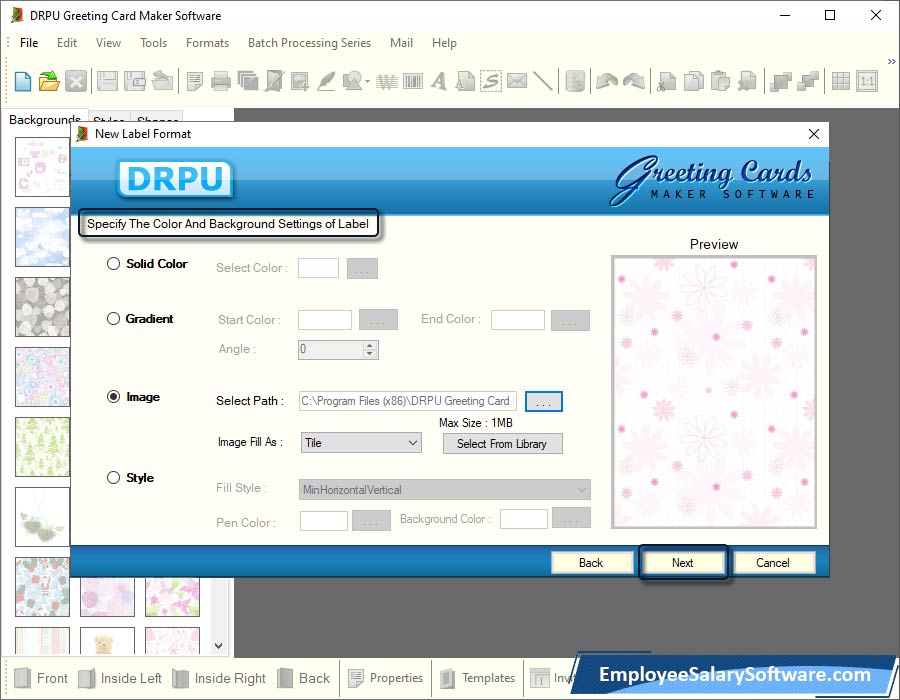Click the backgrounds panel scroll-down arrow
Viewport: 900px width, 700px height.
218,645
